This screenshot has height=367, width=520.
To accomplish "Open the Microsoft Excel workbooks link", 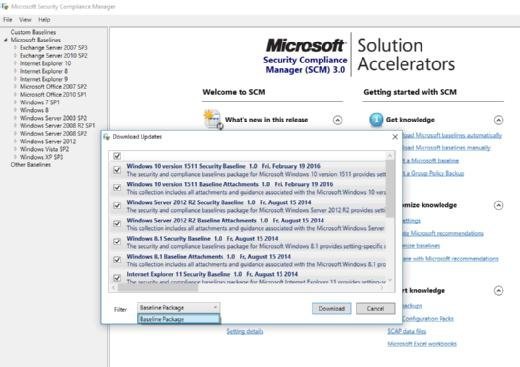I will (422, 344).
